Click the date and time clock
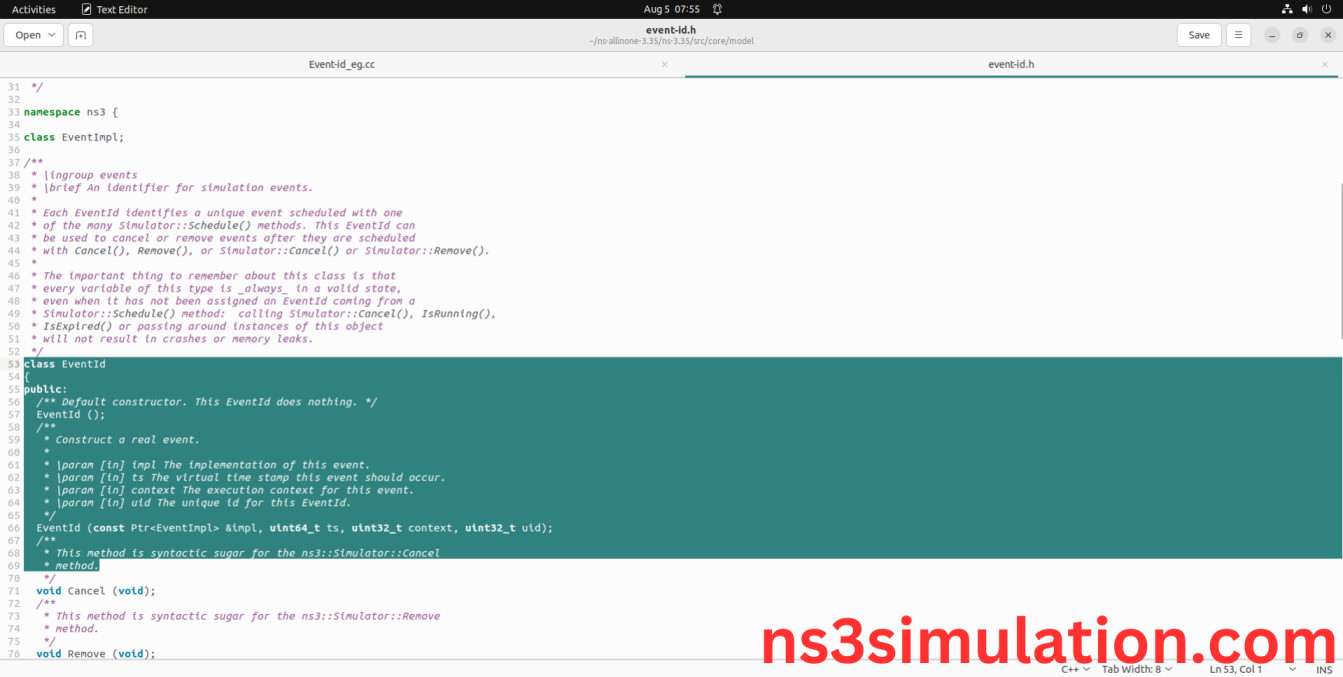 pos(671,9)
